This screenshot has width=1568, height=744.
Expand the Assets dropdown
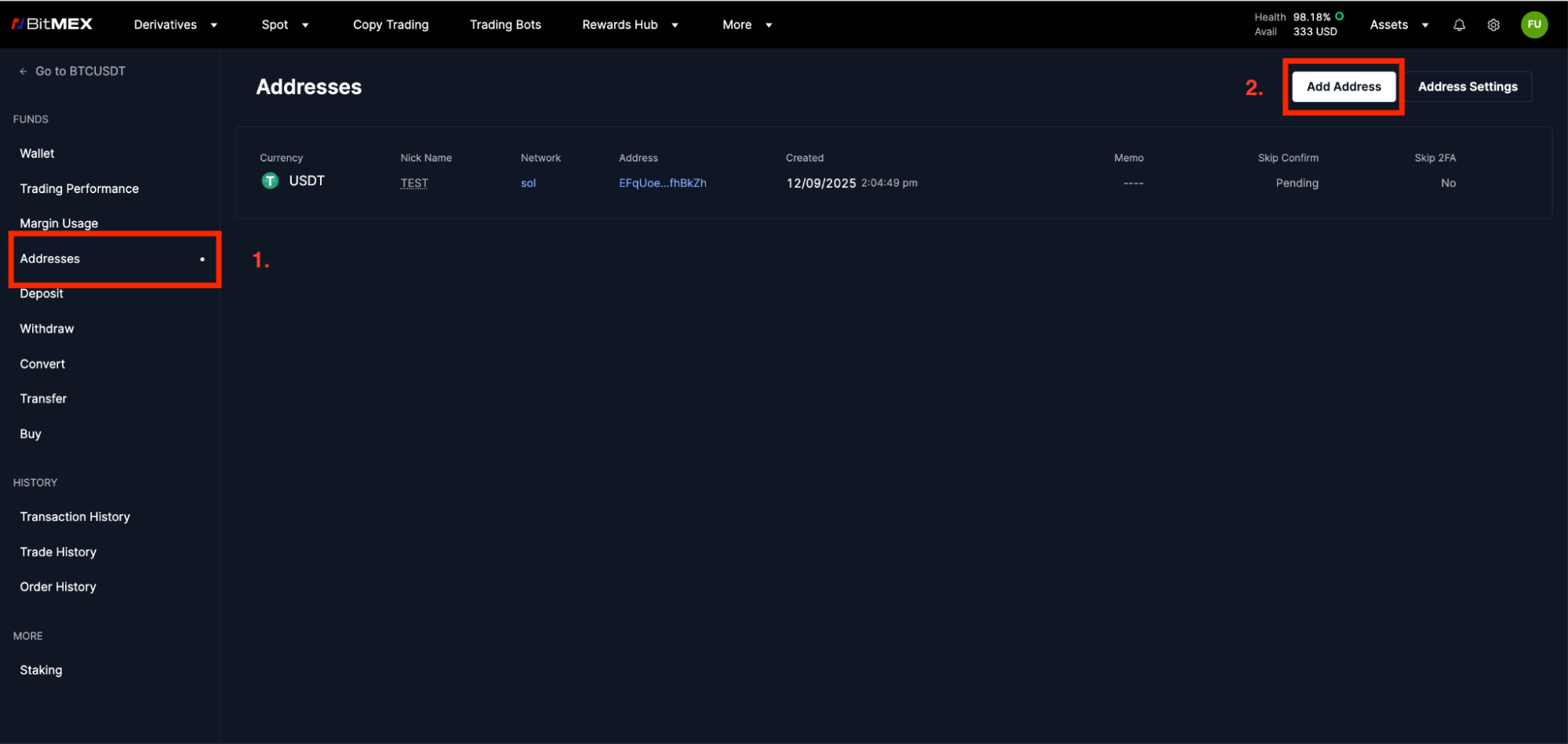point(1399,25)
